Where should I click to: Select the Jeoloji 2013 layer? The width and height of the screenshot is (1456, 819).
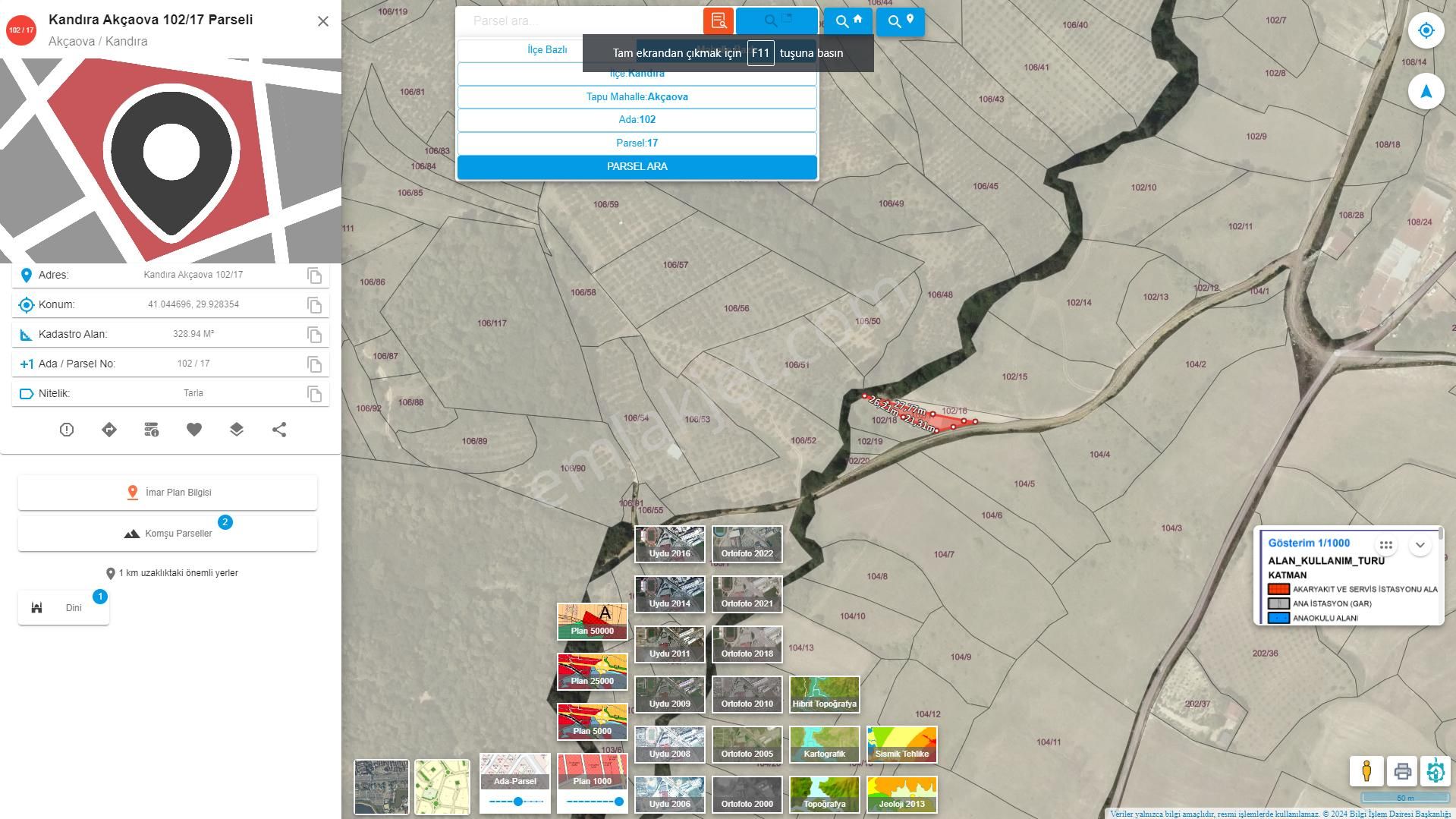(902, 795)
